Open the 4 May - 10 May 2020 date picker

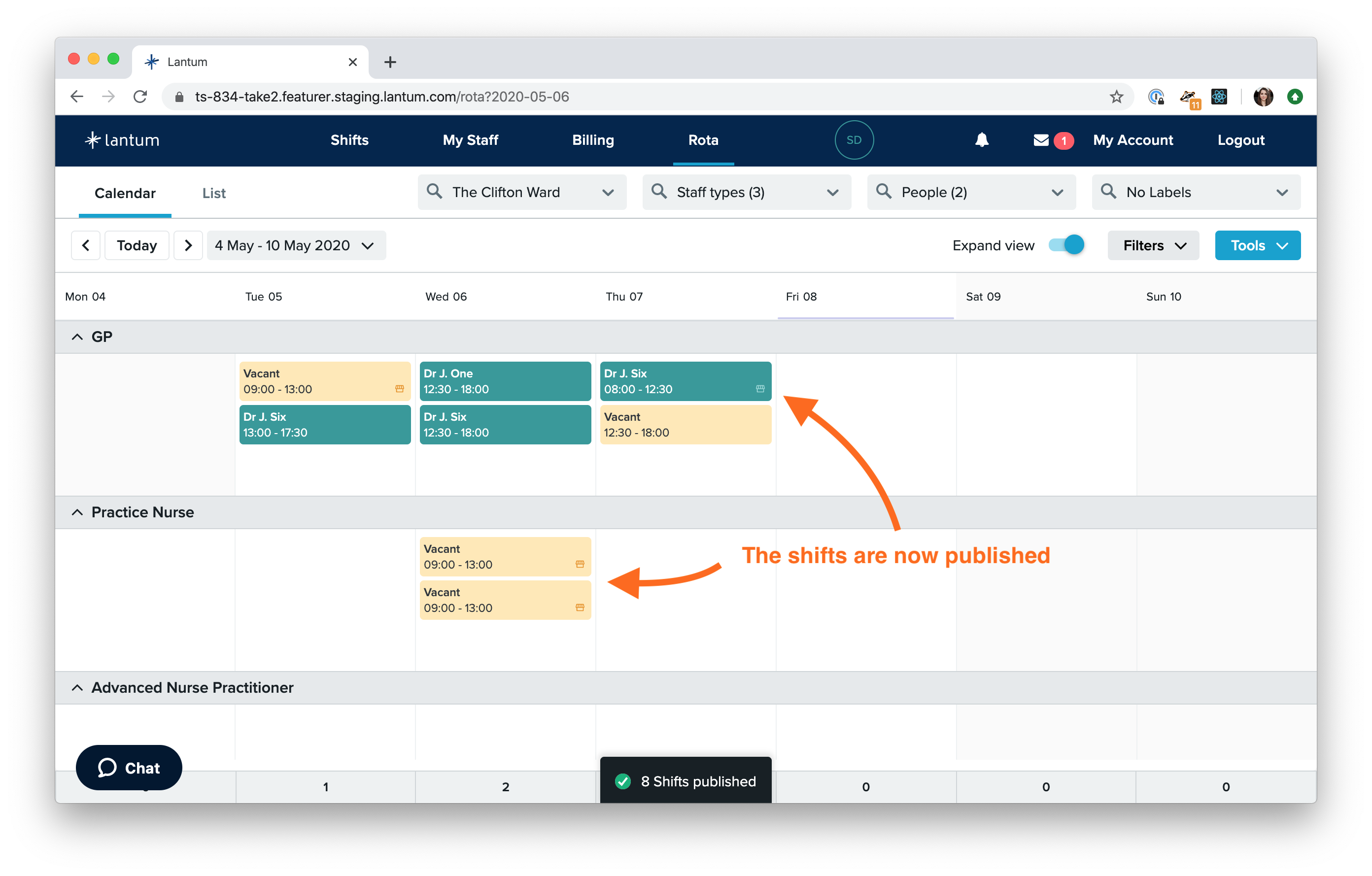pos(296,245)
